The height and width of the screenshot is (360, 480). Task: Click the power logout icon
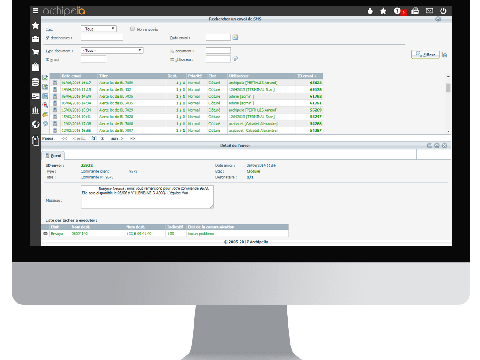click(x=443, y=11)
